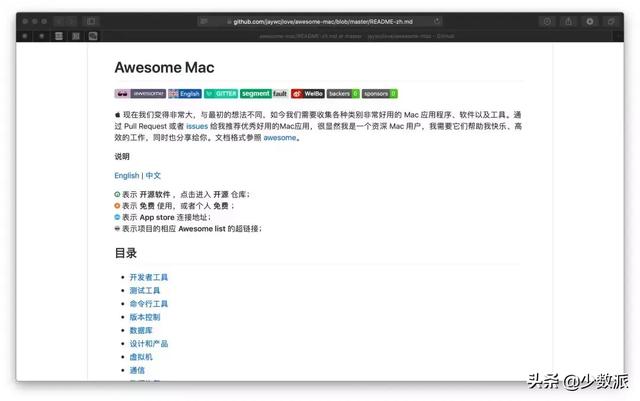Click the 目录 heading
The image size is (640, 401).
[x=125, y=253]
